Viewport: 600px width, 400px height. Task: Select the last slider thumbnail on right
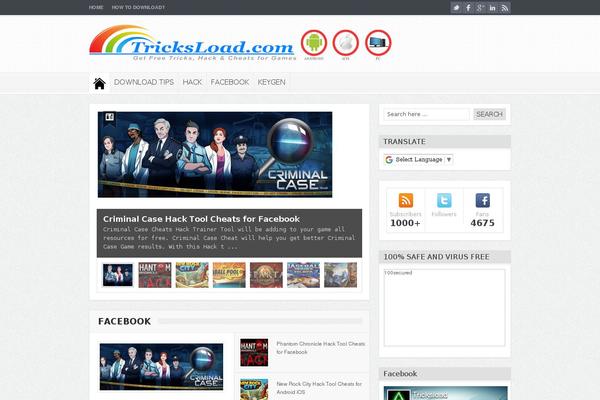341,275
